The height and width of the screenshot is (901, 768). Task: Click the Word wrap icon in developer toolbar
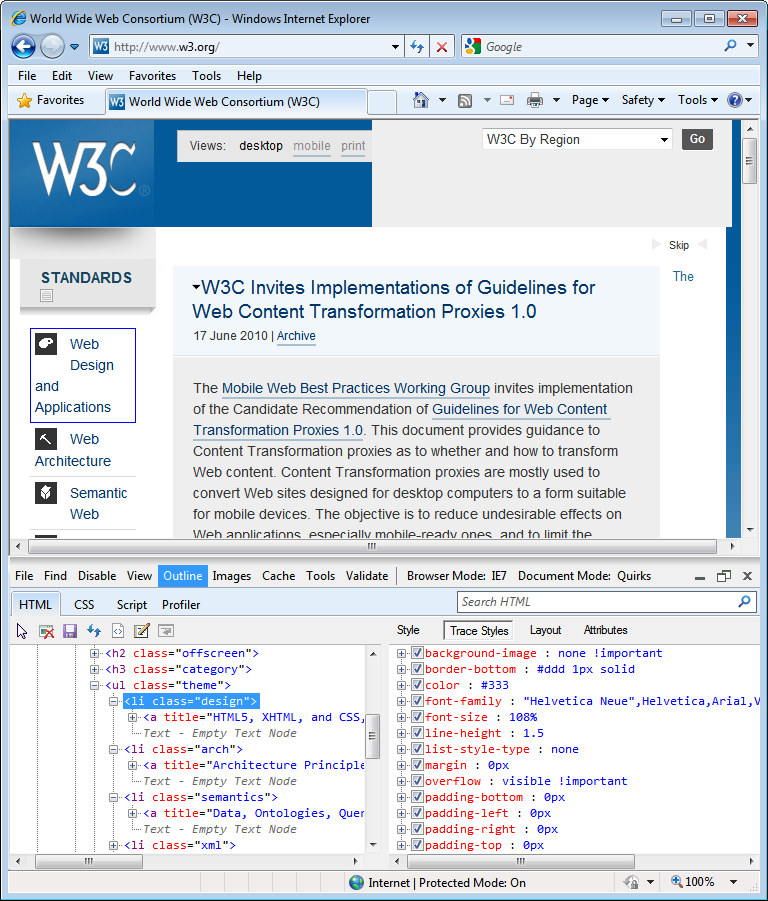tap(166, 631)
